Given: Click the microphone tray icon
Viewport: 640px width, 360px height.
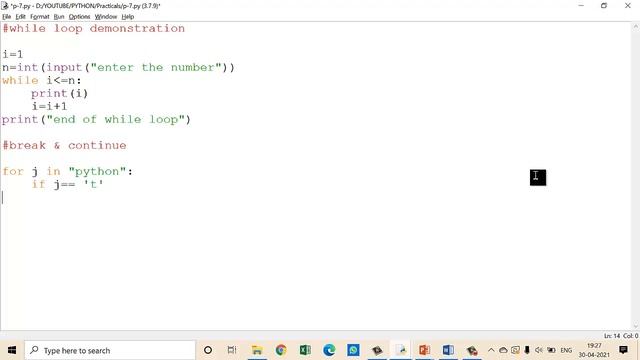Looking at the screenshot, I should point(527,350).
